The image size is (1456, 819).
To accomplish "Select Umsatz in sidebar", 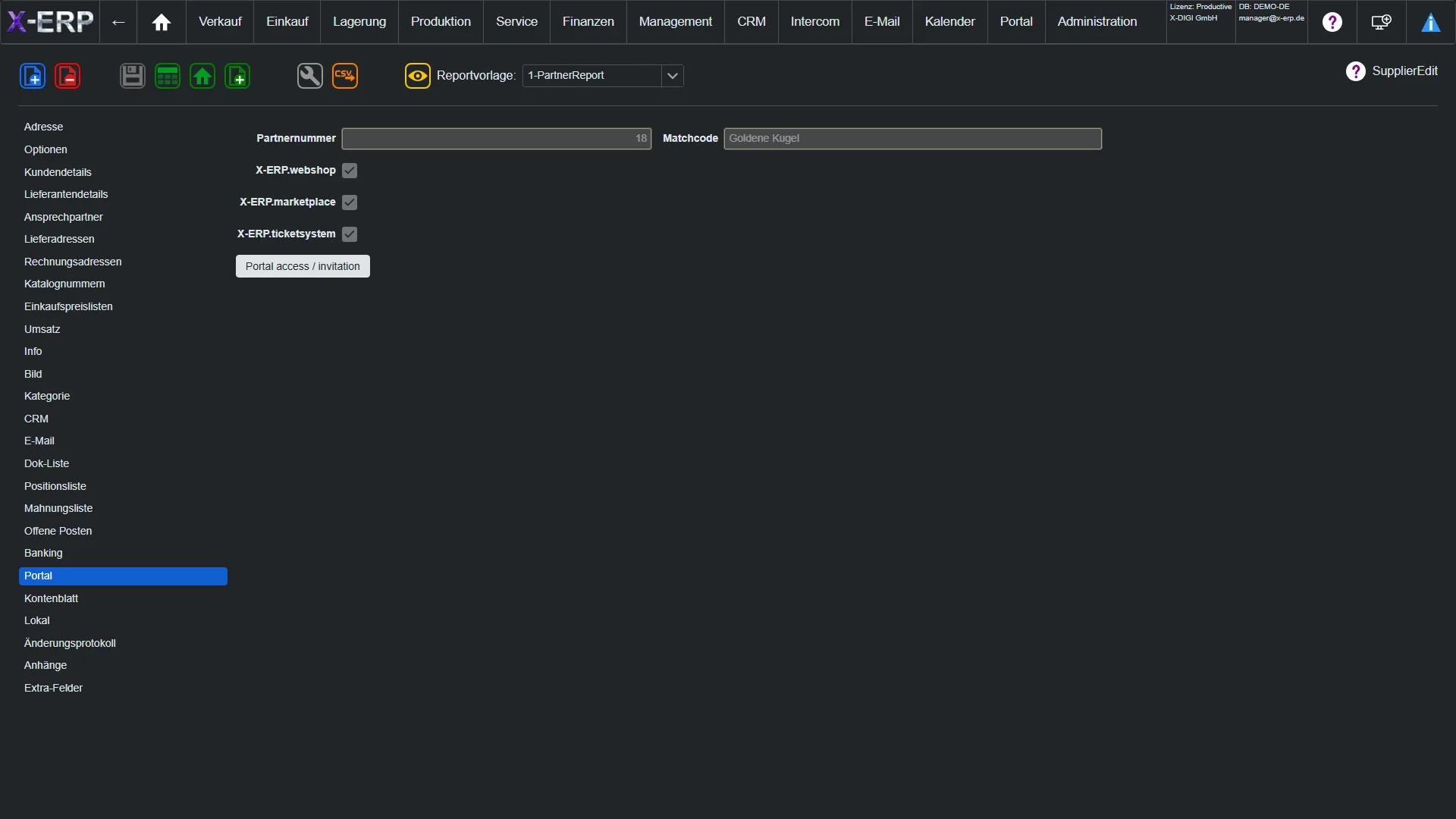I will [123, 330].
